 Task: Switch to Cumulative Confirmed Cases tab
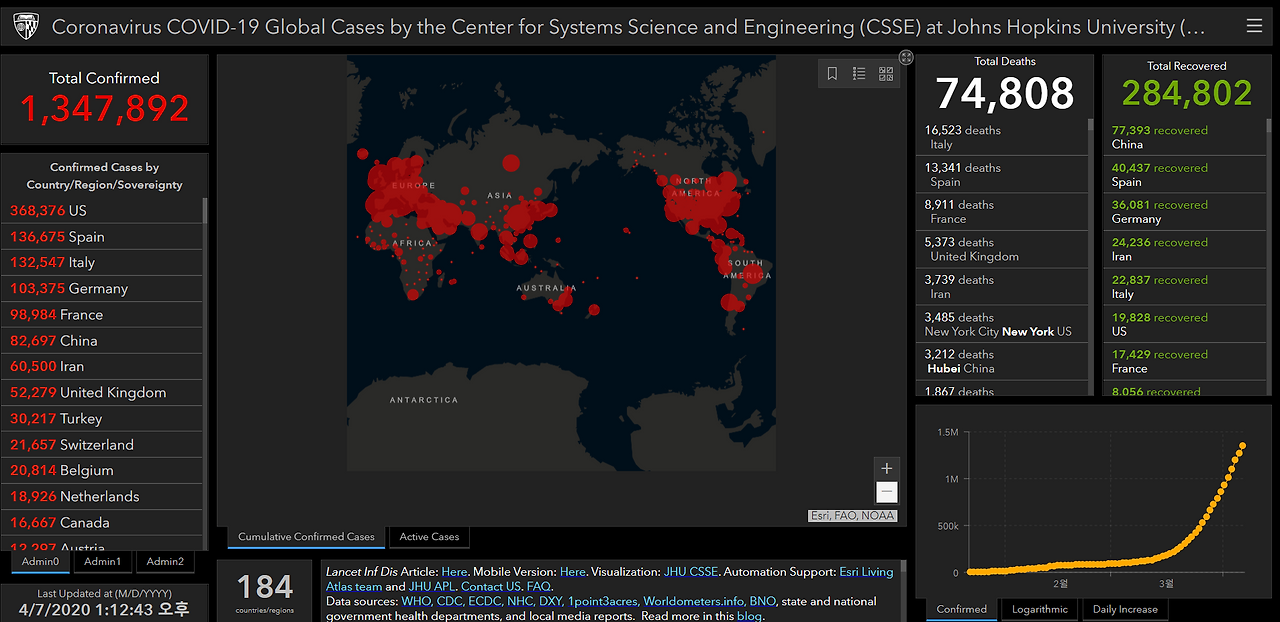306,537
